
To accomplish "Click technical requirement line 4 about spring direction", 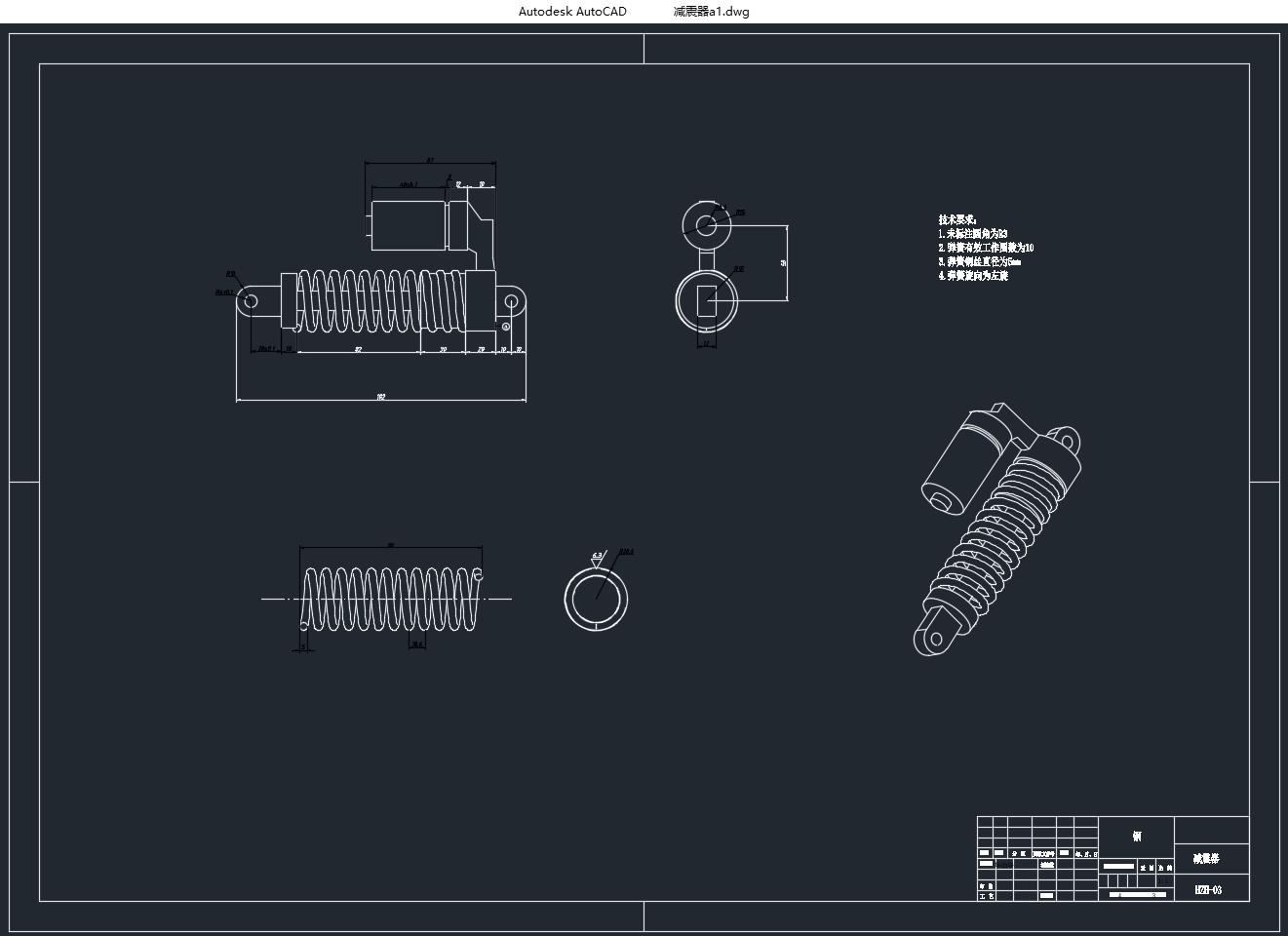I will point(973,276).
